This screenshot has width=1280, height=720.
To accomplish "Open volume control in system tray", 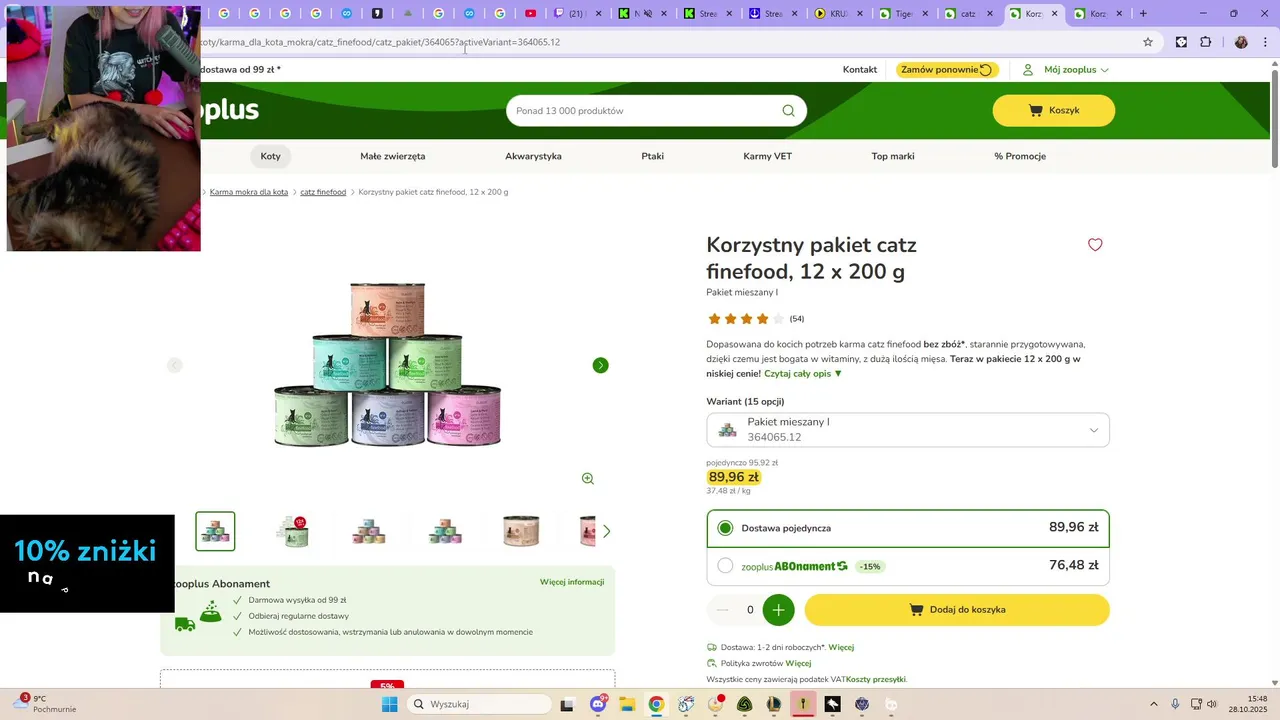I will click(x=1212, y=704).
